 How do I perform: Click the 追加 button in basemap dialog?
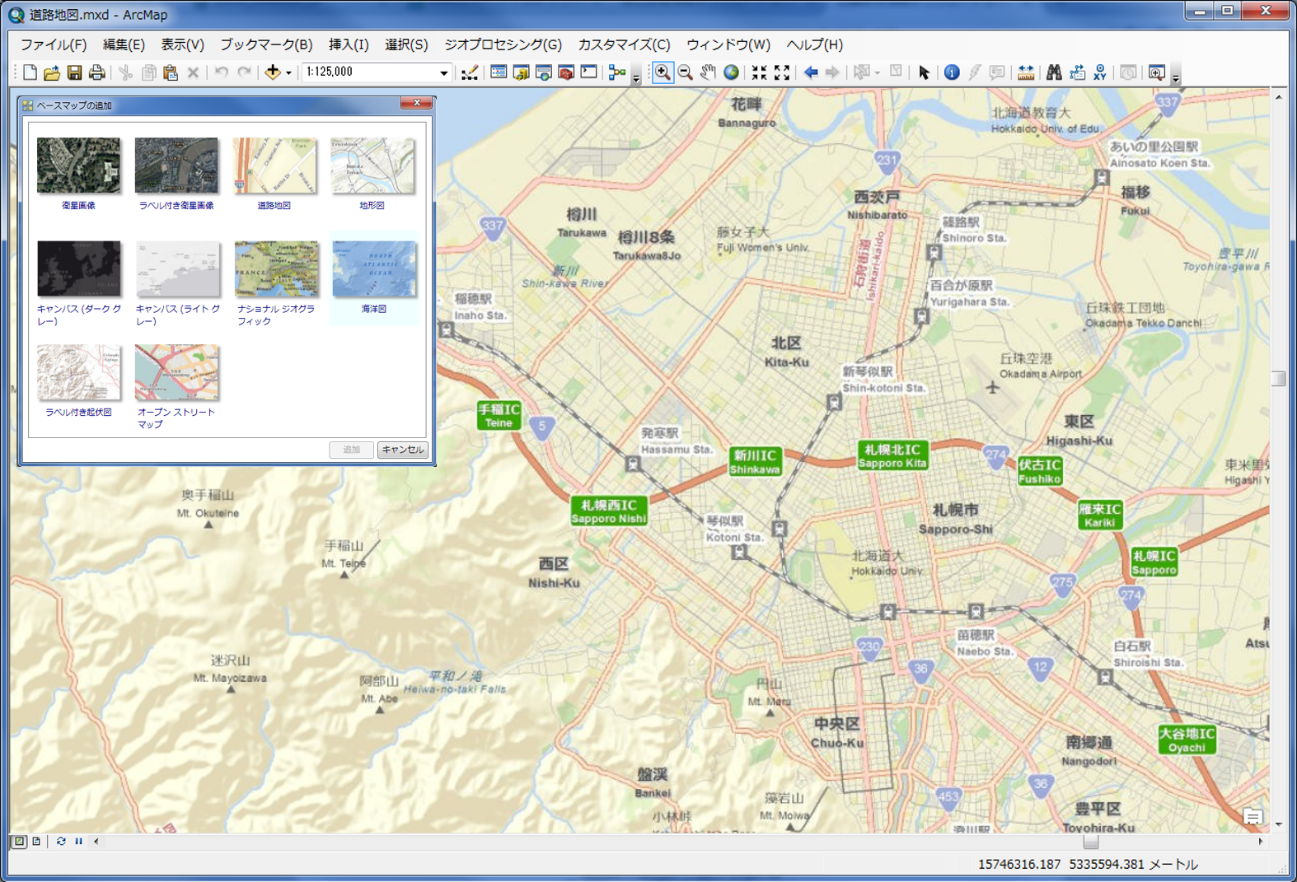coord(351,450)
